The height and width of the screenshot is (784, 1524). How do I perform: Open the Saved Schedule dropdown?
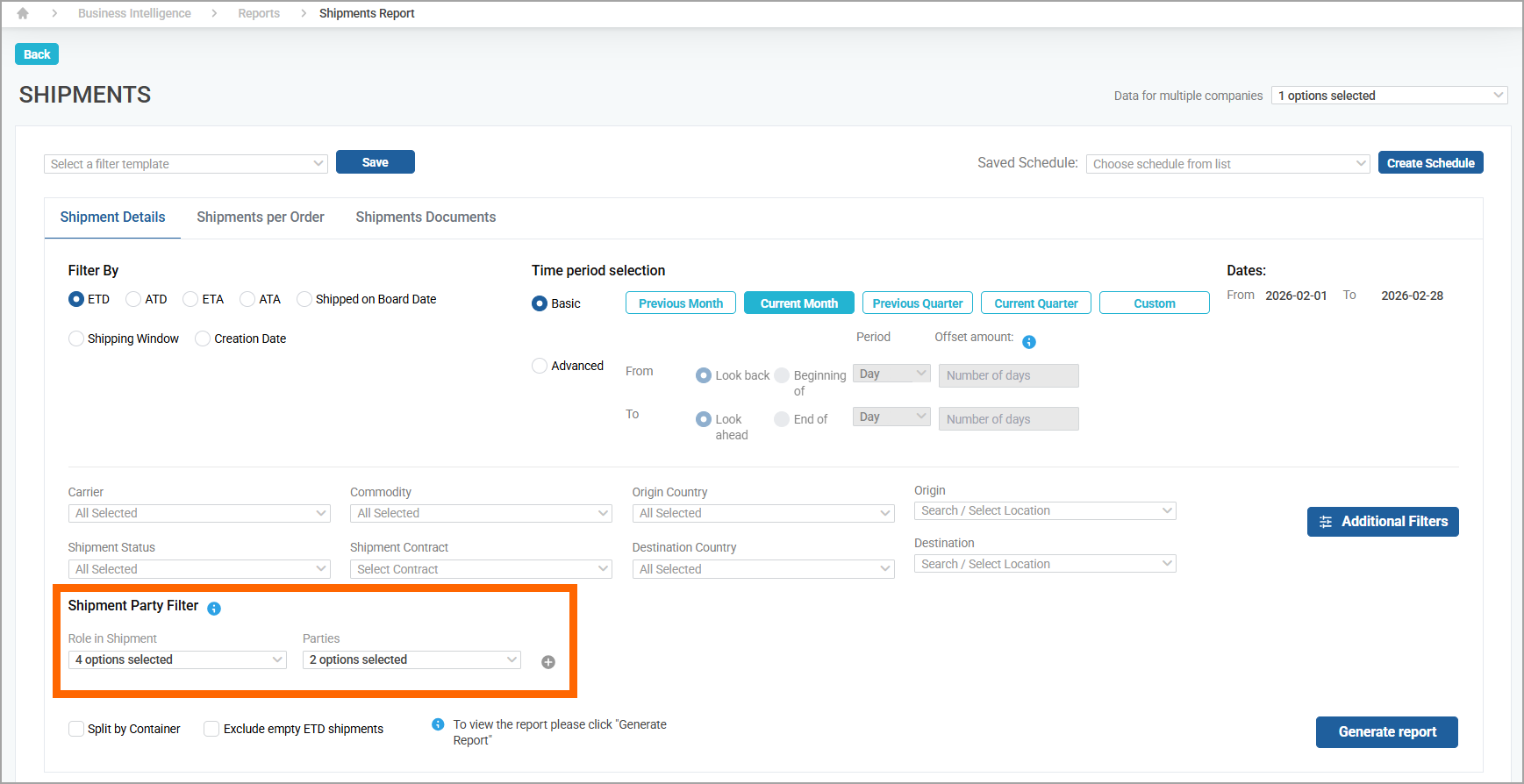pos(1228,164)
